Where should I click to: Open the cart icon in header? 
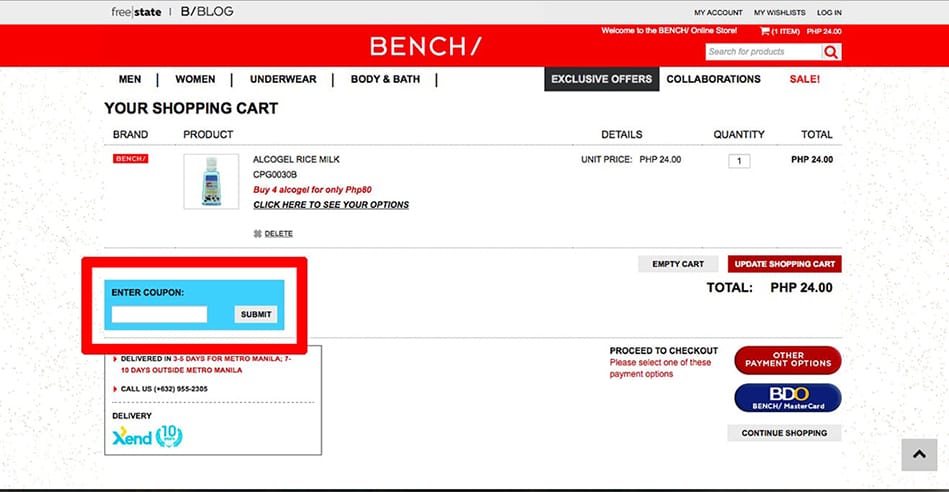[x=765, y=31]
